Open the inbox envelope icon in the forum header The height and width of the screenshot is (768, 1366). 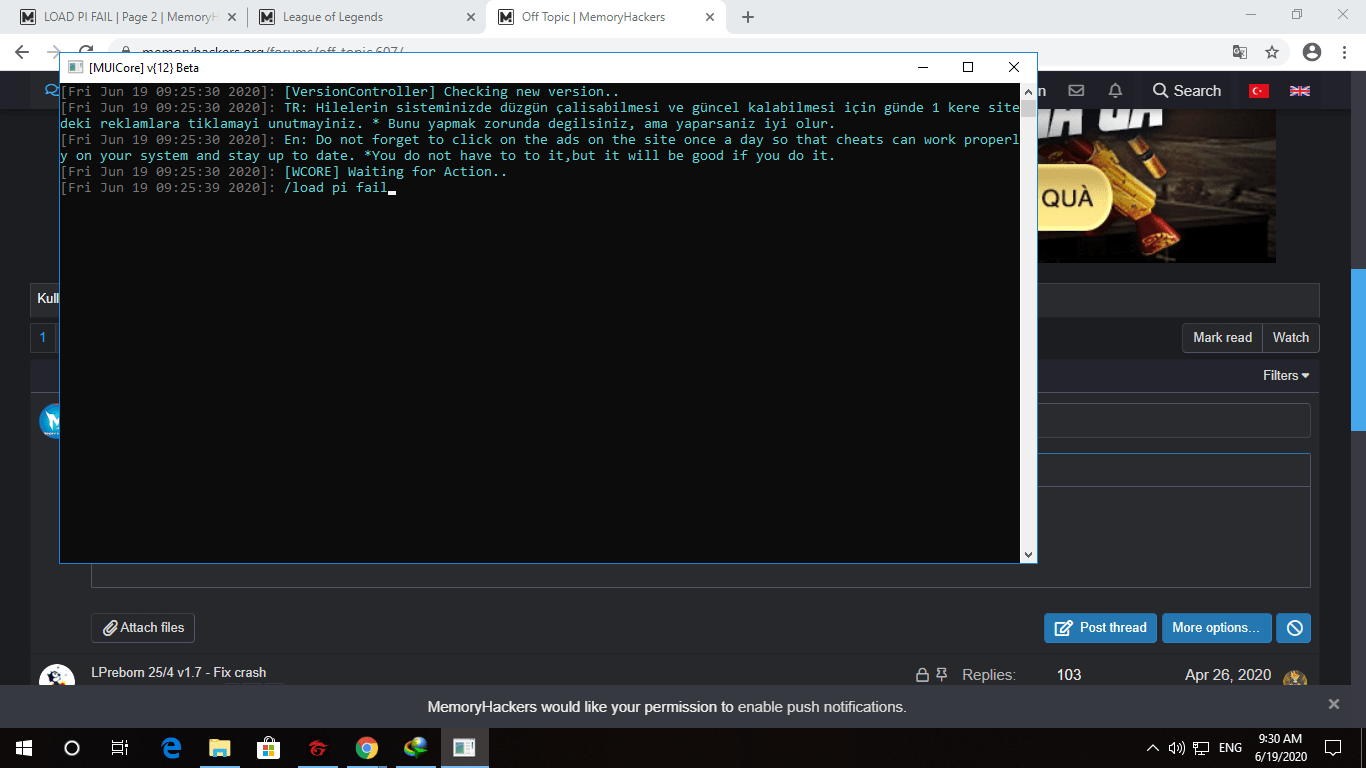pos(1076,91)
